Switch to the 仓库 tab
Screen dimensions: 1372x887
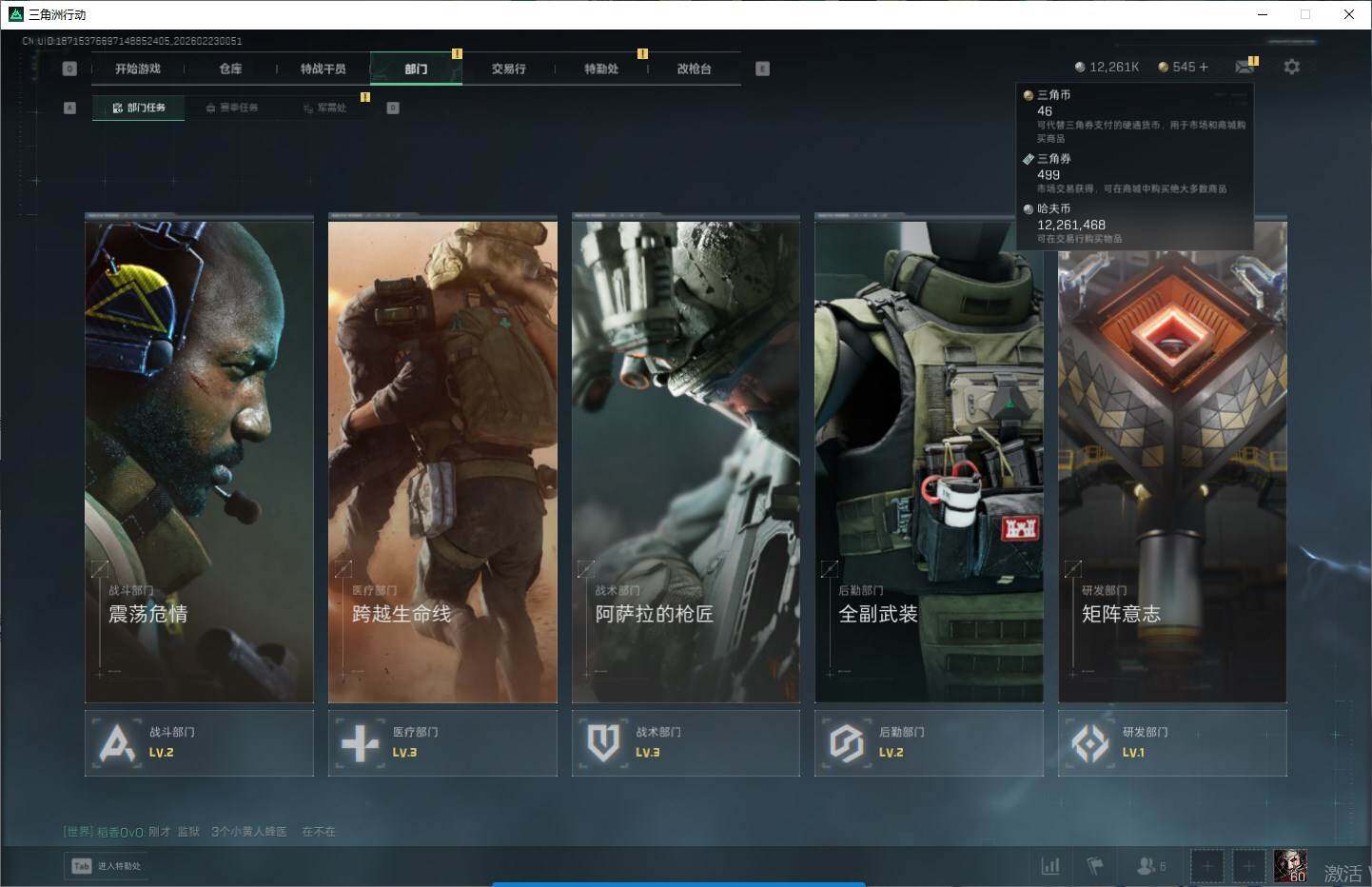coord(230,69)
